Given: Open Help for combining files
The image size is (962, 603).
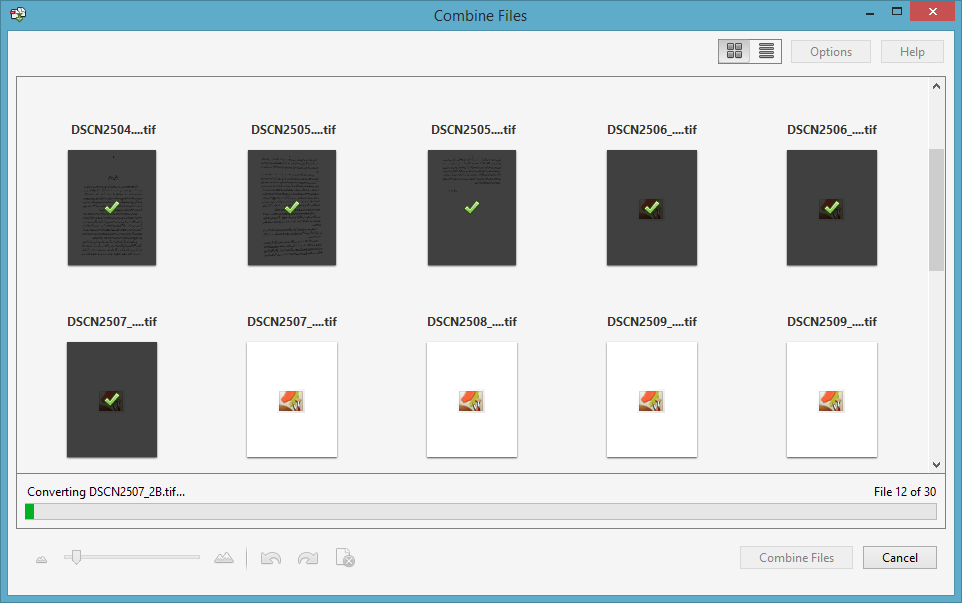Looking at the screenshot, I should [x=912, y=50].
